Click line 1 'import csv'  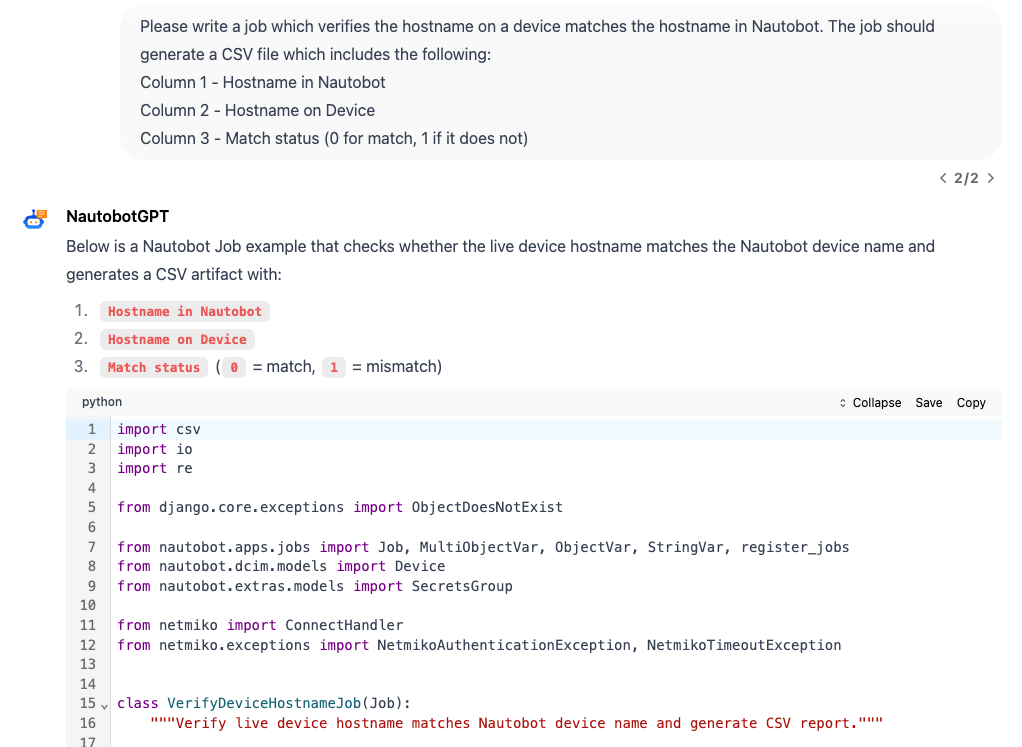click(x=158, y=430)
